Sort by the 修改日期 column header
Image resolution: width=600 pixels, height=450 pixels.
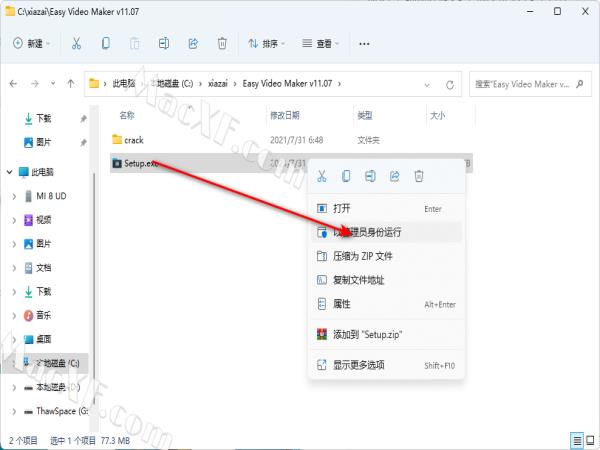click(x=285, y=115)
